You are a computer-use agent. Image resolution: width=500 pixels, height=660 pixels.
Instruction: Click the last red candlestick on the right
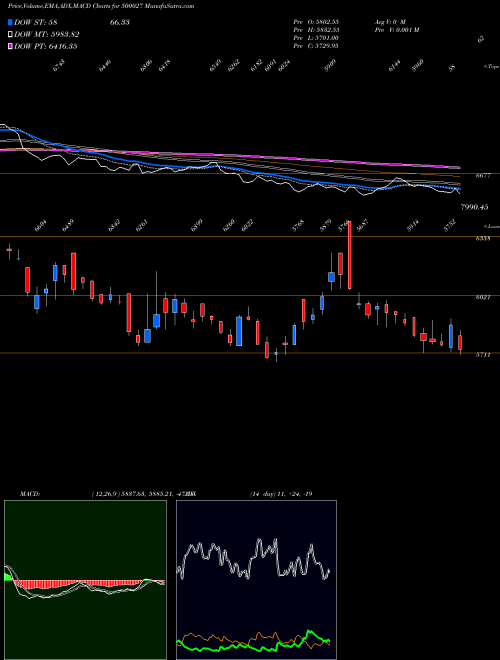(x=460, y=342)
